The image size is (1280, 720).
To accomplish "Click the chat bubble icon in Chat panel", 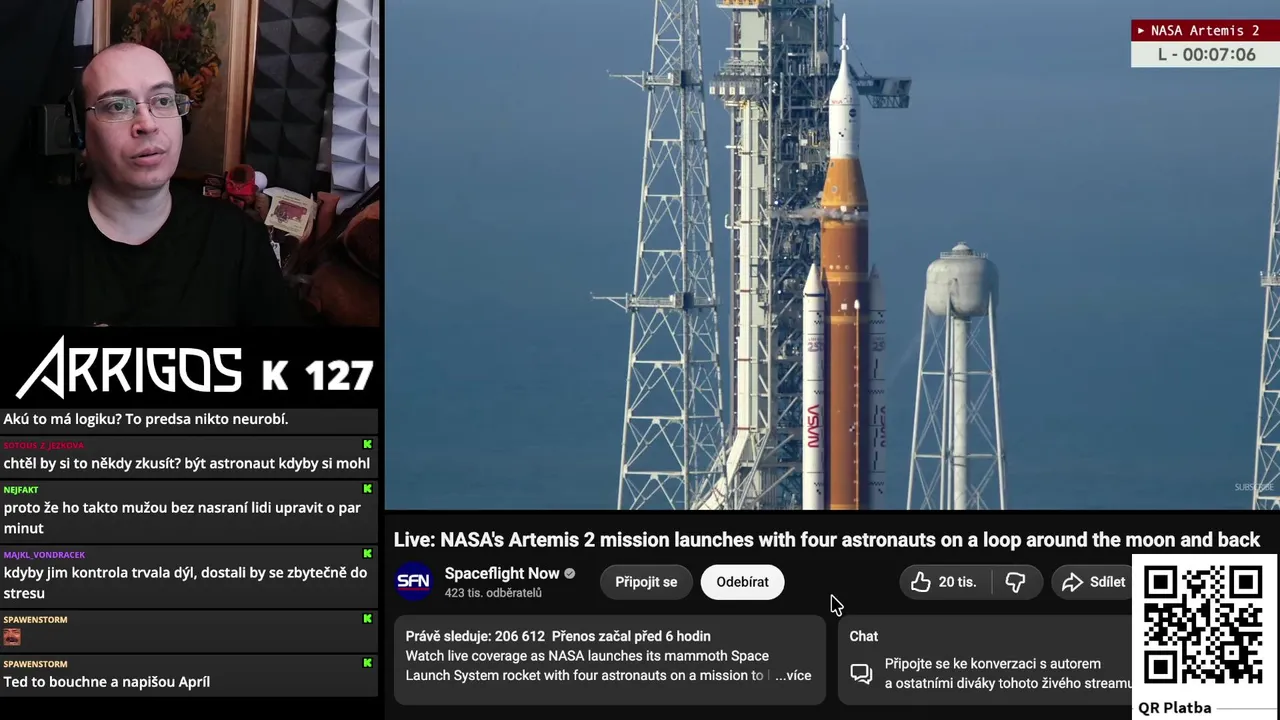I will click(x=861, y=674).
